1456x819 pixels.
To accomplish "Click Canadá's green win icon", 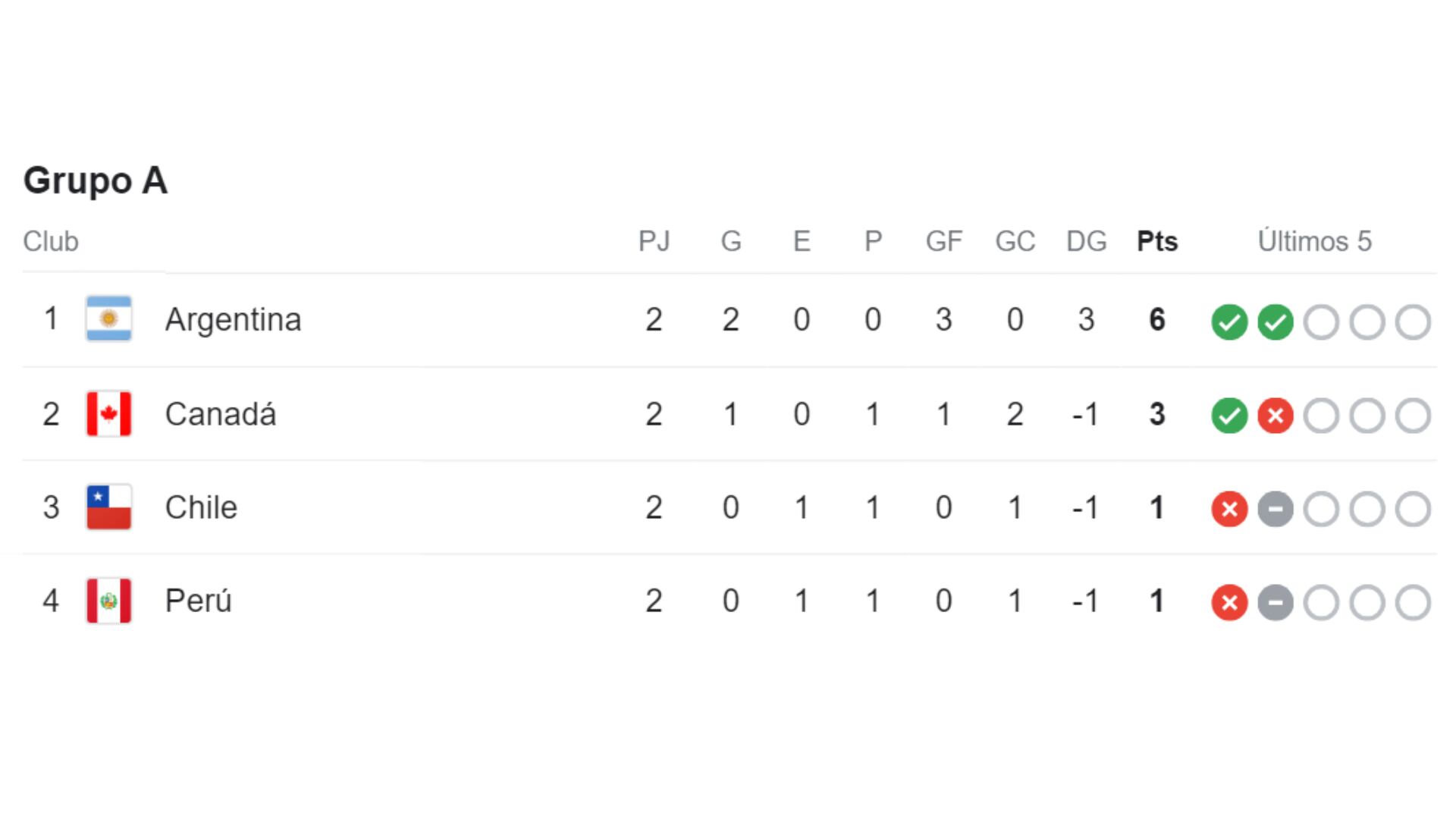I will coord(1229,416).
